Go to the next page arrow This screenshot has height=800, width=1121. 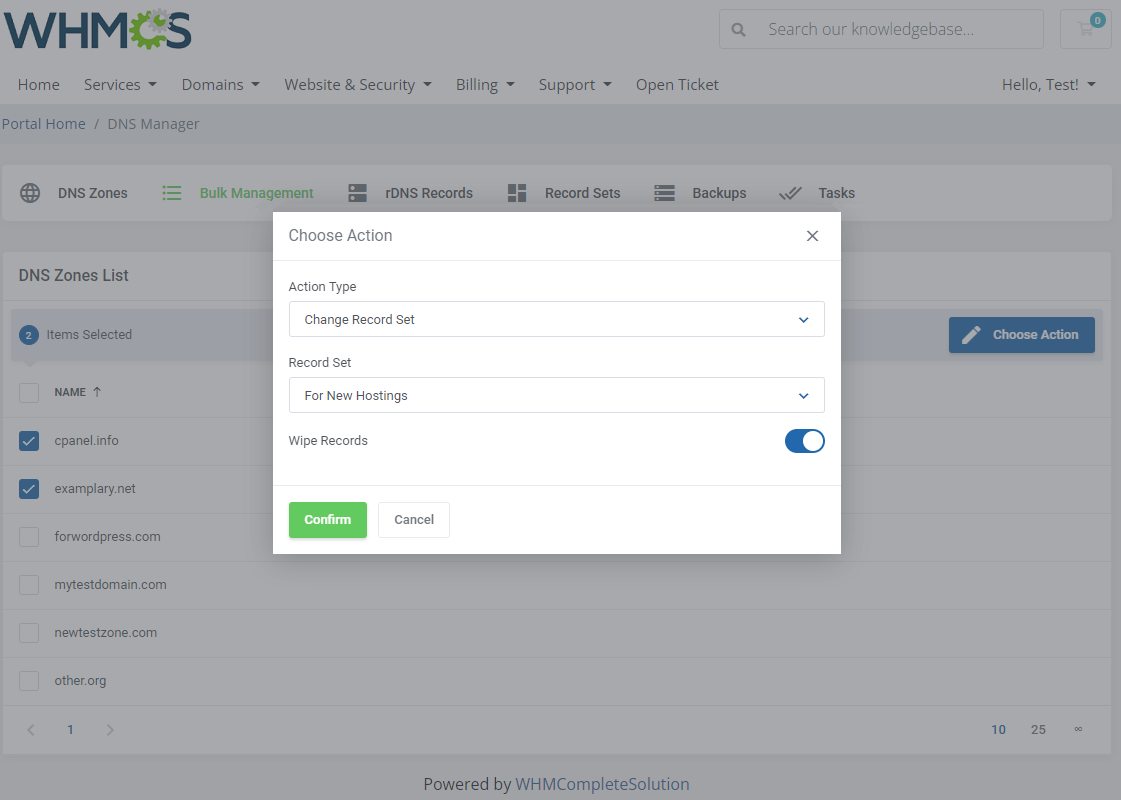110,730
